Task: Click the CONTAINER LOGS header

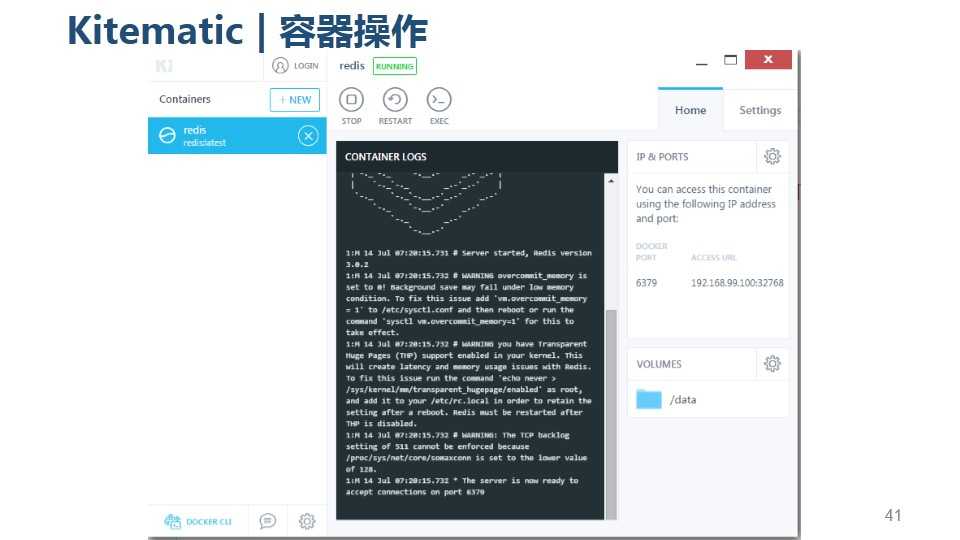Action: (x=386, y=157)
